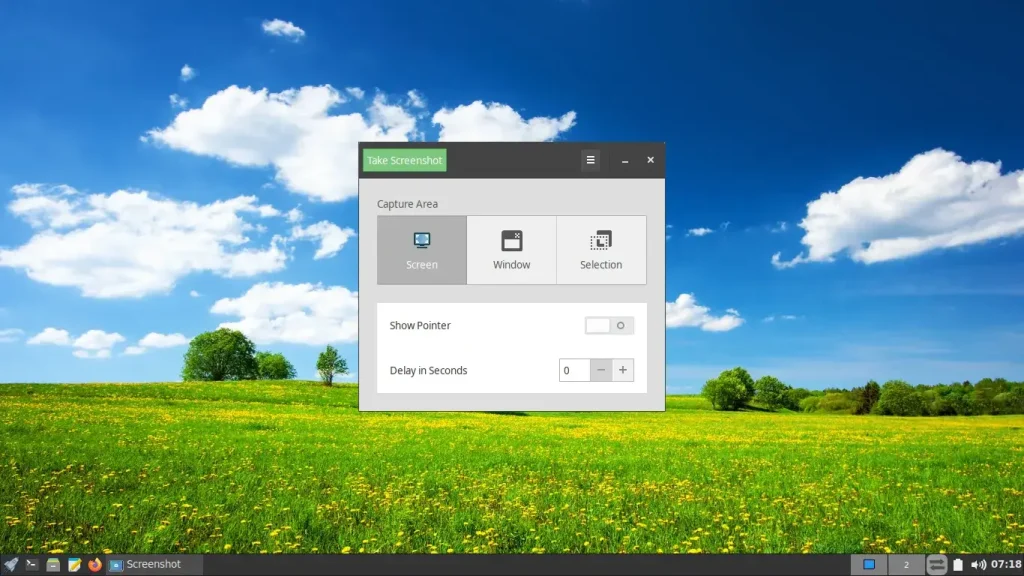Viewport: 1024px width, 576px height.
Task: Launch Firefox from the taskbar
Action: point(95,564)
